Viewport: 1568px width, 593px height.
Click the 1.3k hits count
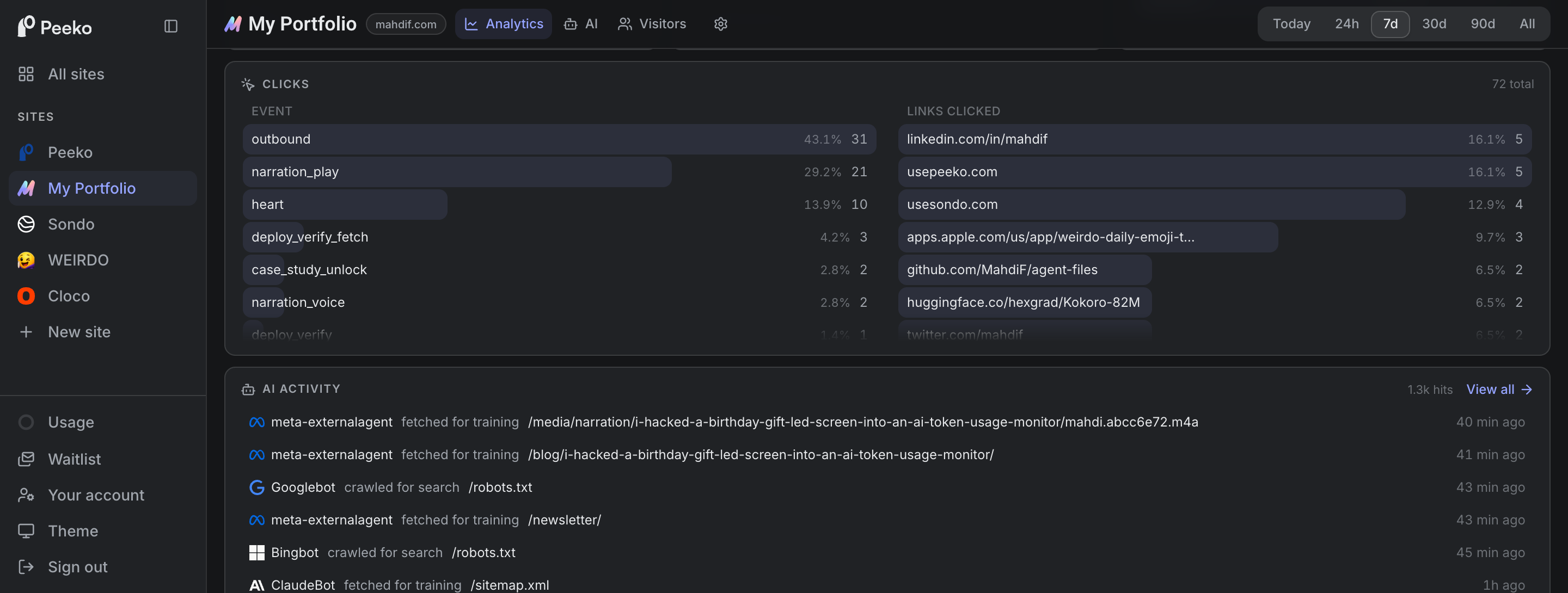coord(1429,389)
